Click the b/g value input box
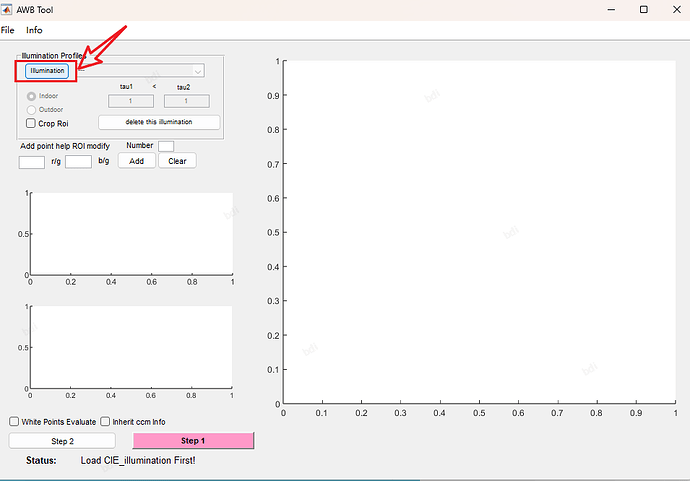Viewport: 690px width, 481px height. [x=78, y=162]
